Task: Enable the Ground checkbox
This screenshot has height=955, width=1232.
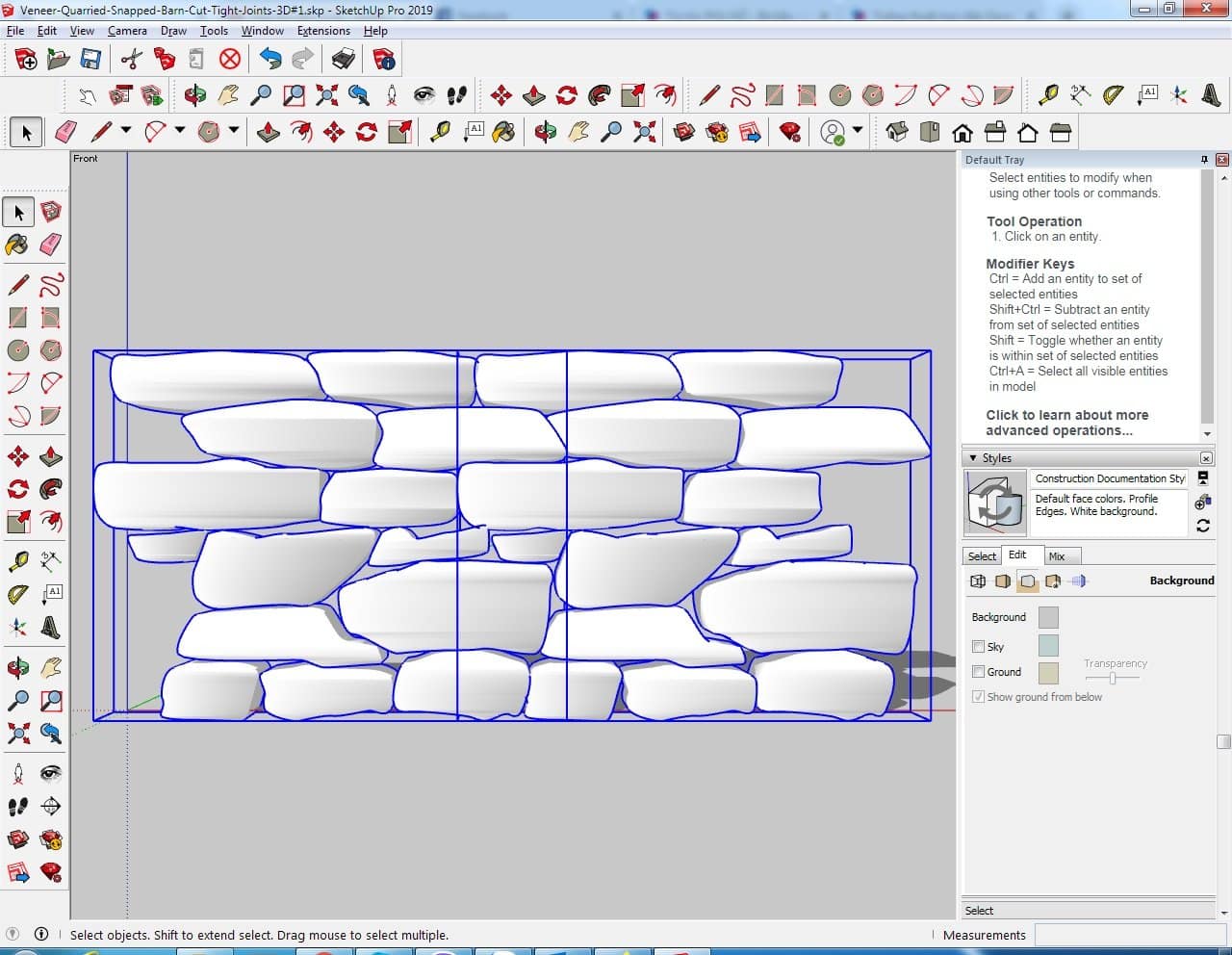Action: pos(978,672)
